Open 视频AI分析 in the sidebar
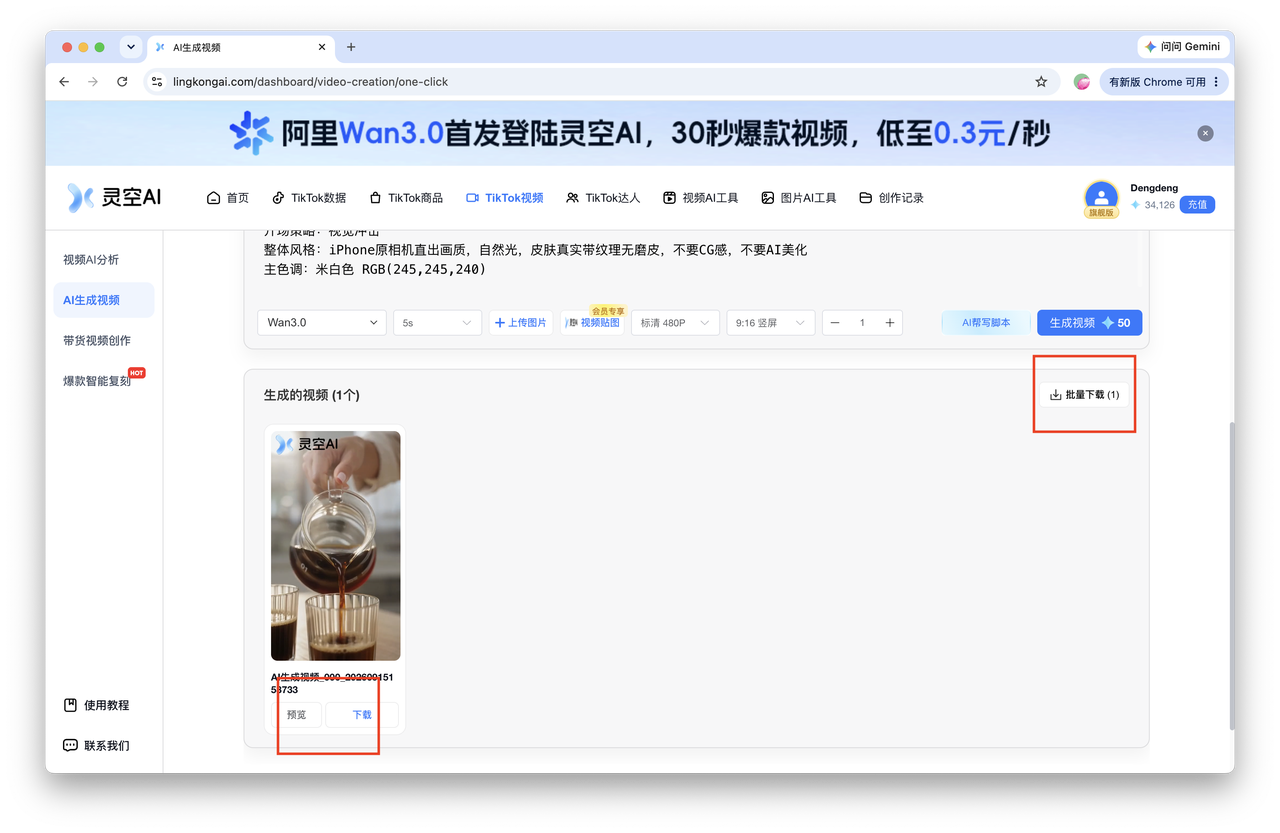 coord(91,260)
